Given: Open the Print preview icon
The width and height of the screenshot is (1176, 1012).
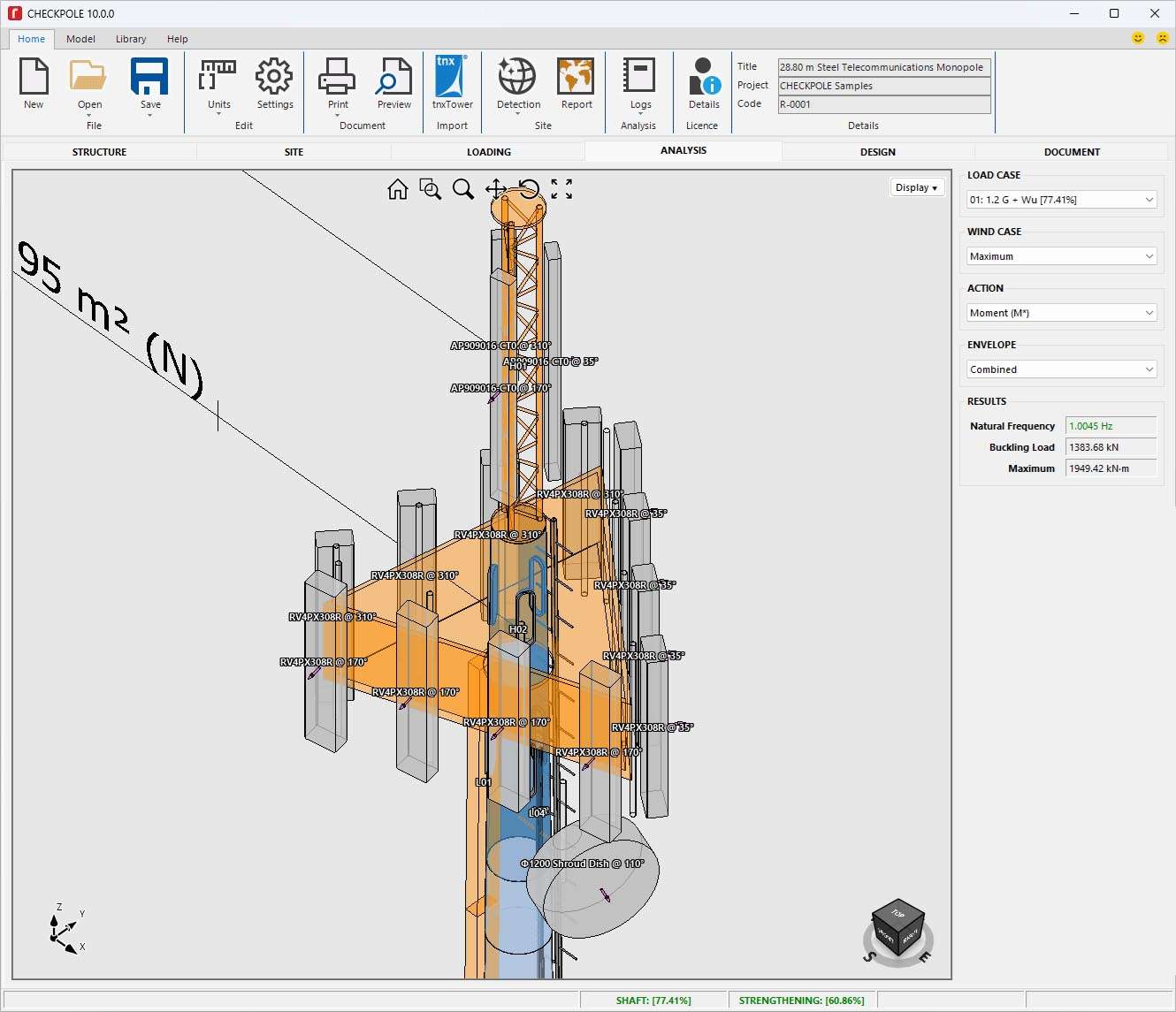Looking at the screenshot, I should [393, 77].
